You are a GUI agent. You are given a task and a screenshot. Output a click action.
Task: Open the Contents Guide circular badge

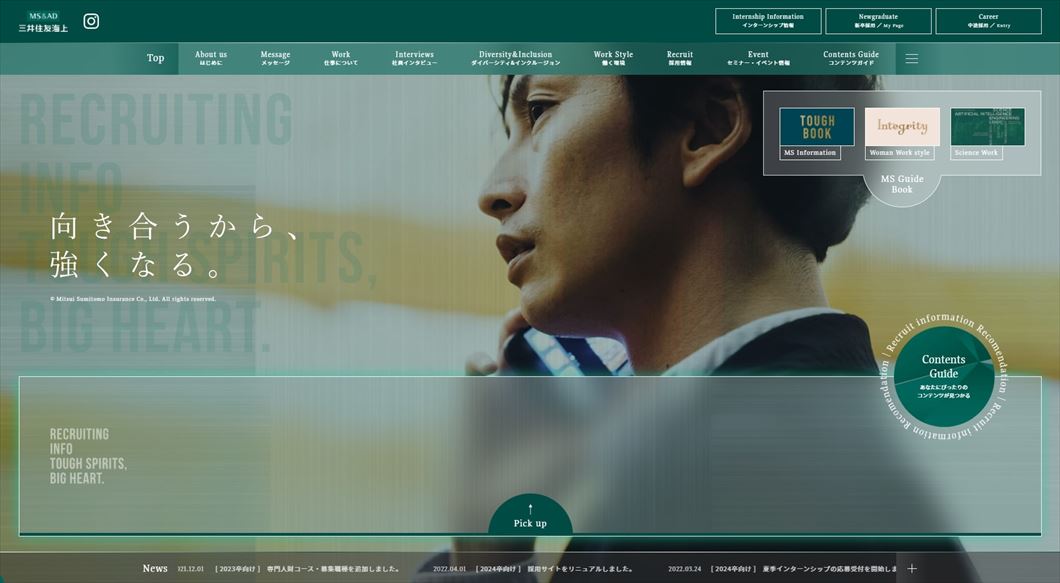pyautogui.click(x=943, y=376)
